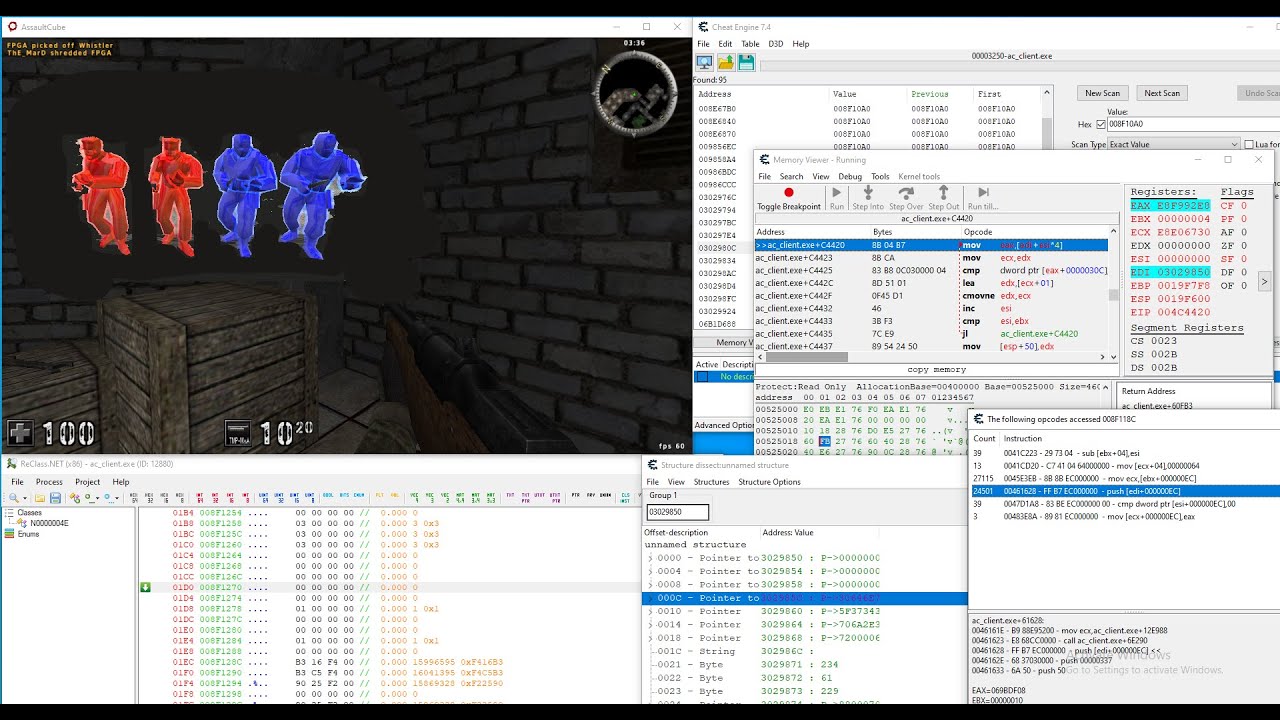Expand the registers side arrow in Memory Viewer
1280x720 pixels.
(1264, 282)
